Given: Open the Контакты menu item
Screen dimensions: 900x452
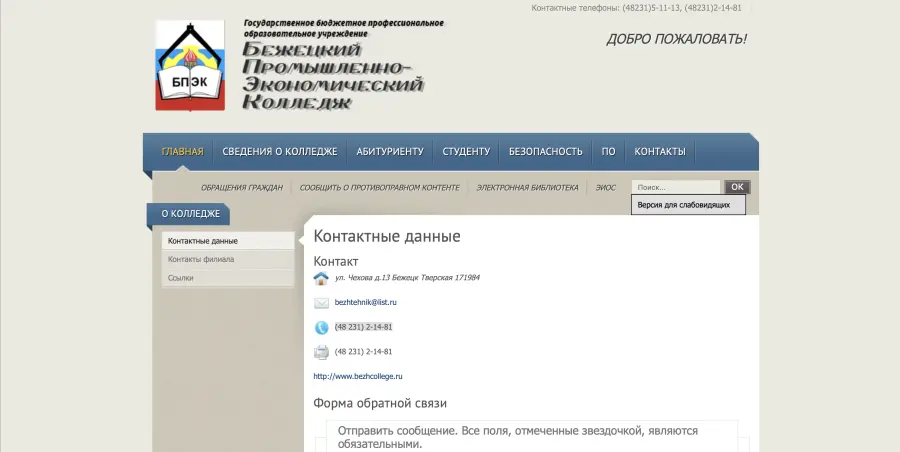Looking at the screenshot, I should 660,152.
